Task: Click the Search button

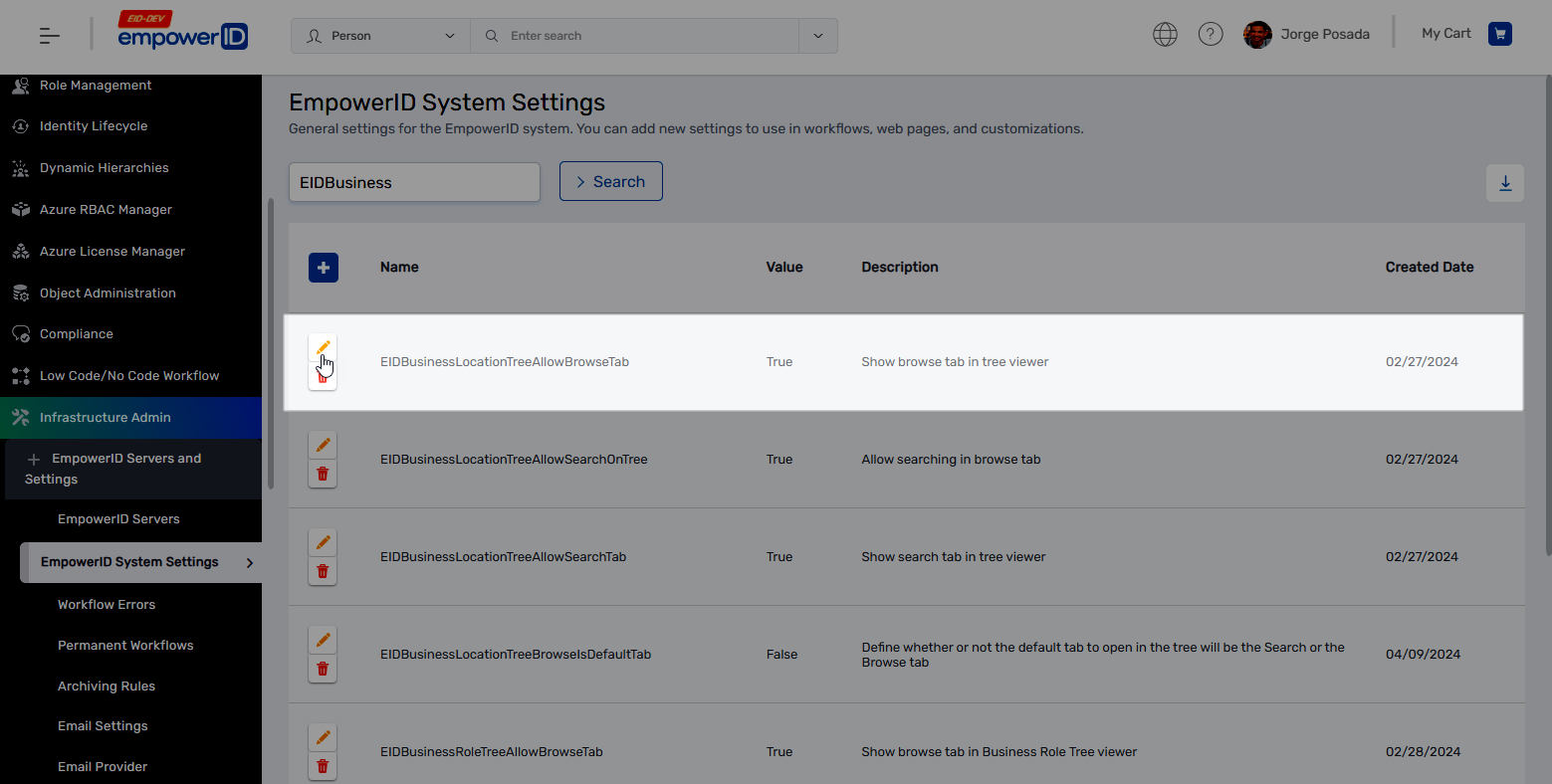Action: point(610,181)
